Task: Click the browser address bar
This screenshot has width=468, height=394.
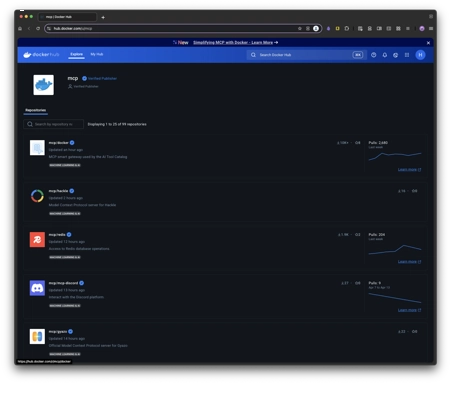Action: 183,29
